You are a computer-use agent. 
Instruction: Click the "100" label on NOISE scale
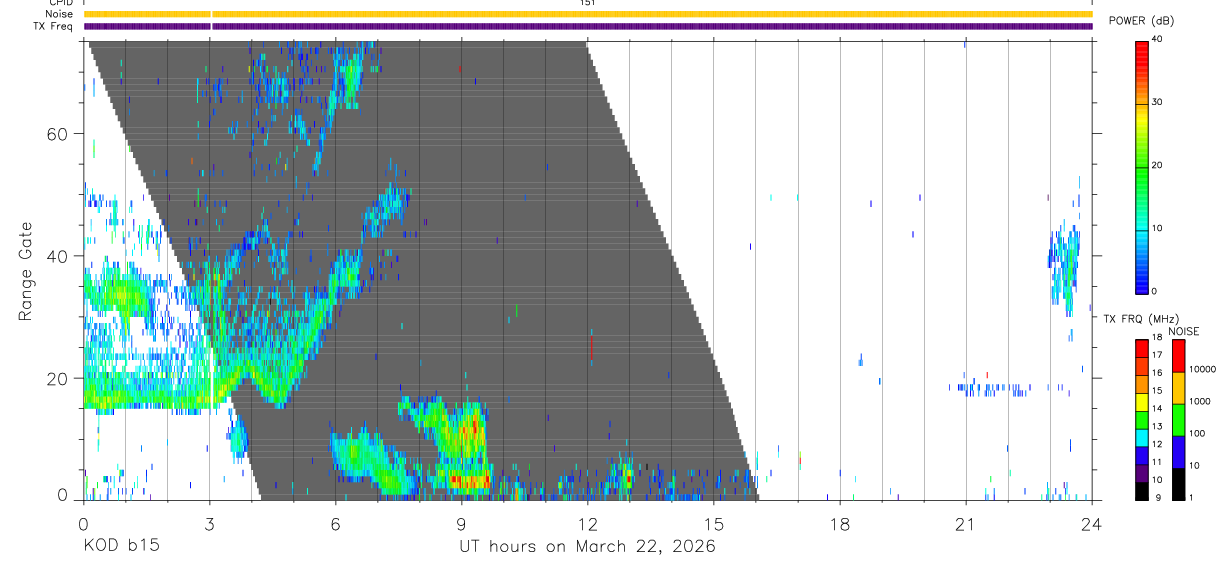(x=1197, y=433)
